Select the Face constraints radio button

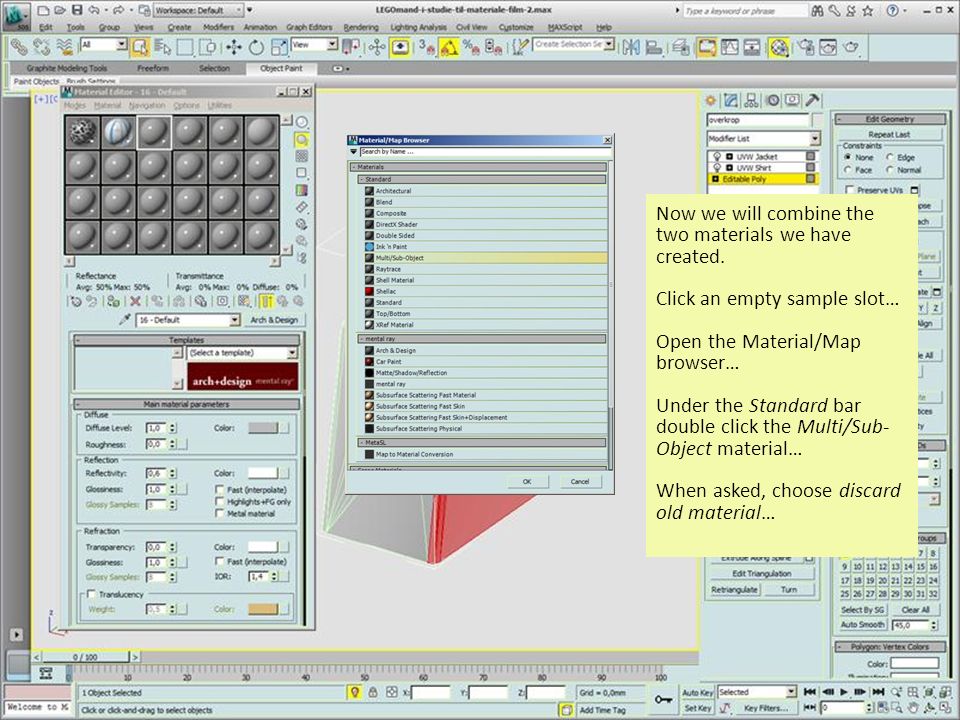(x=848, y=170)
